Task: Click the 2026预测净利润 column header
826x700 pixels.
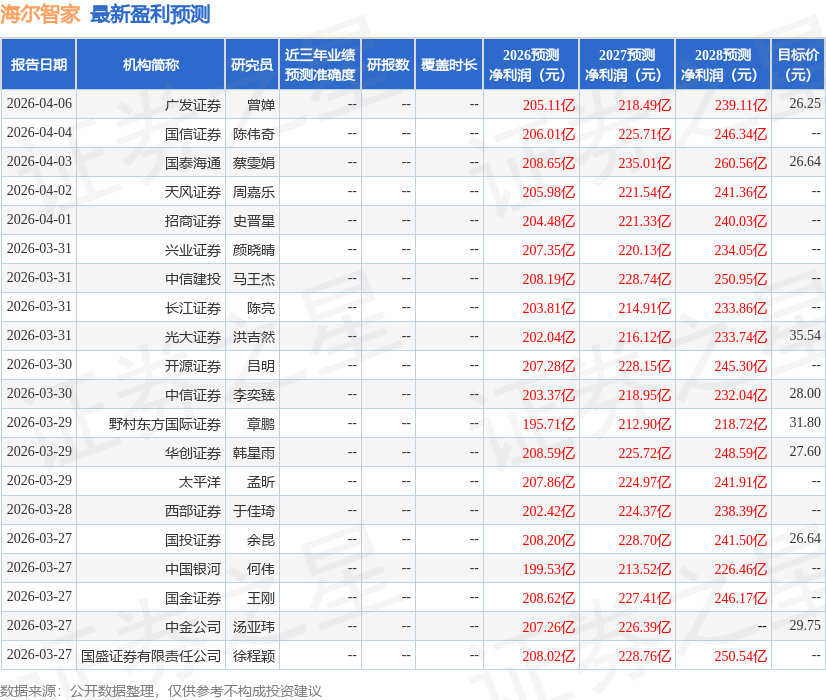Action: click(531, 63)
